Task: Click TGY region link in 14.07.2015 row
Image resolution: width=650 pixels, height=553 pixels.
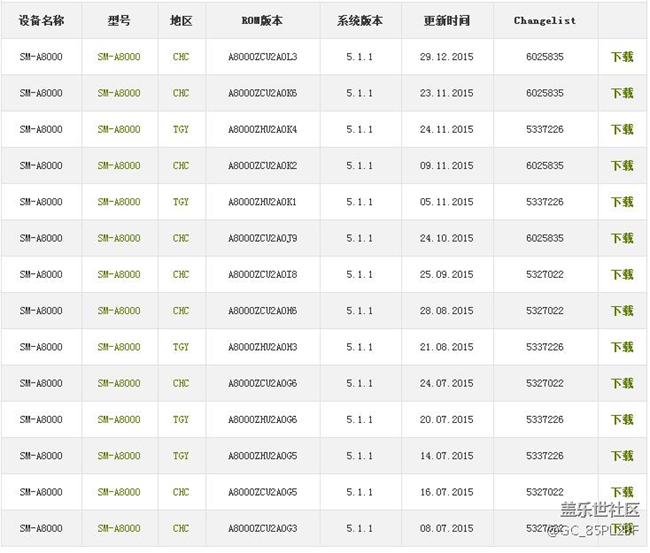Action: [x=181, y=456]
